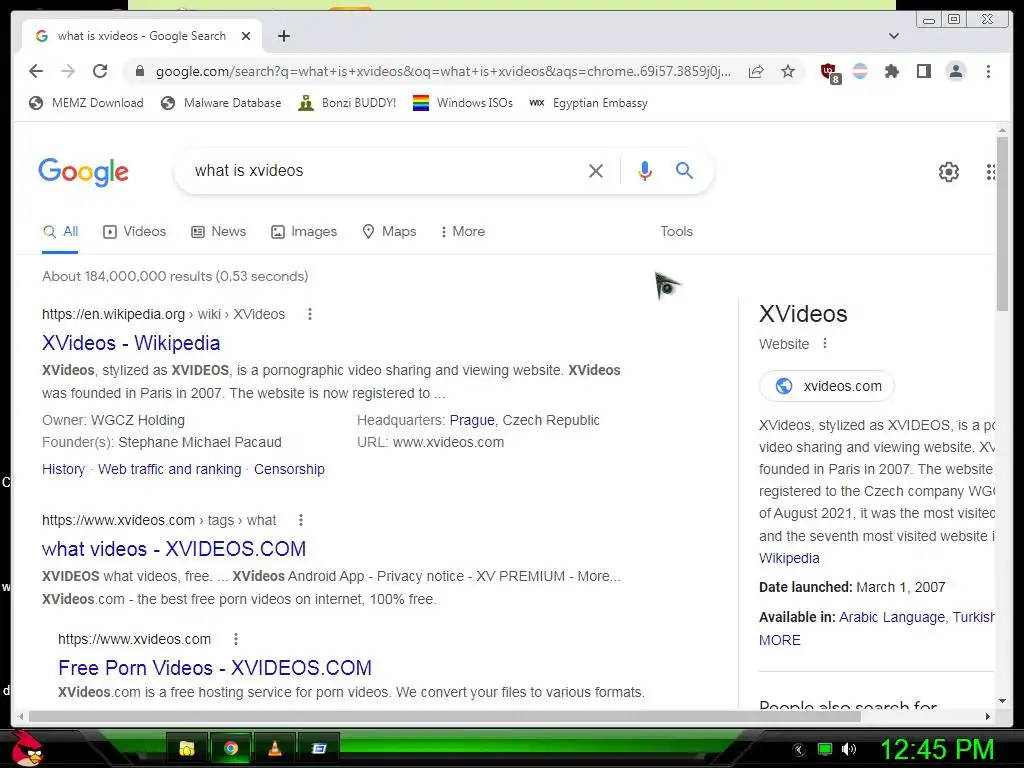Open the Chrome profile avatar
Viewport: 1024px width, 768px height.
click(955, 71)
